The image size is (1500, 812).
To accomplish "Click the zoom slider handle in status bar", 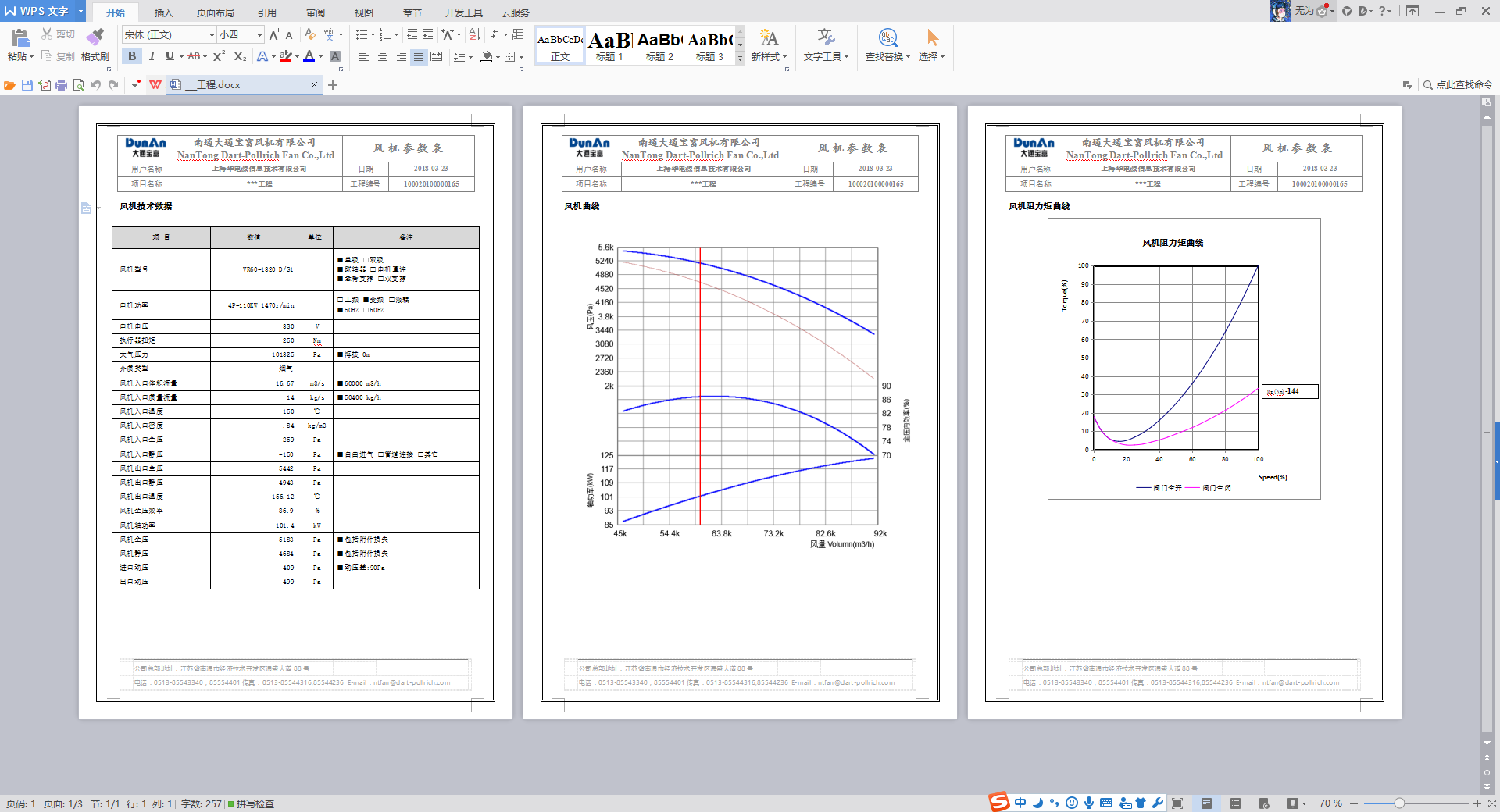I will point(1399,803).
